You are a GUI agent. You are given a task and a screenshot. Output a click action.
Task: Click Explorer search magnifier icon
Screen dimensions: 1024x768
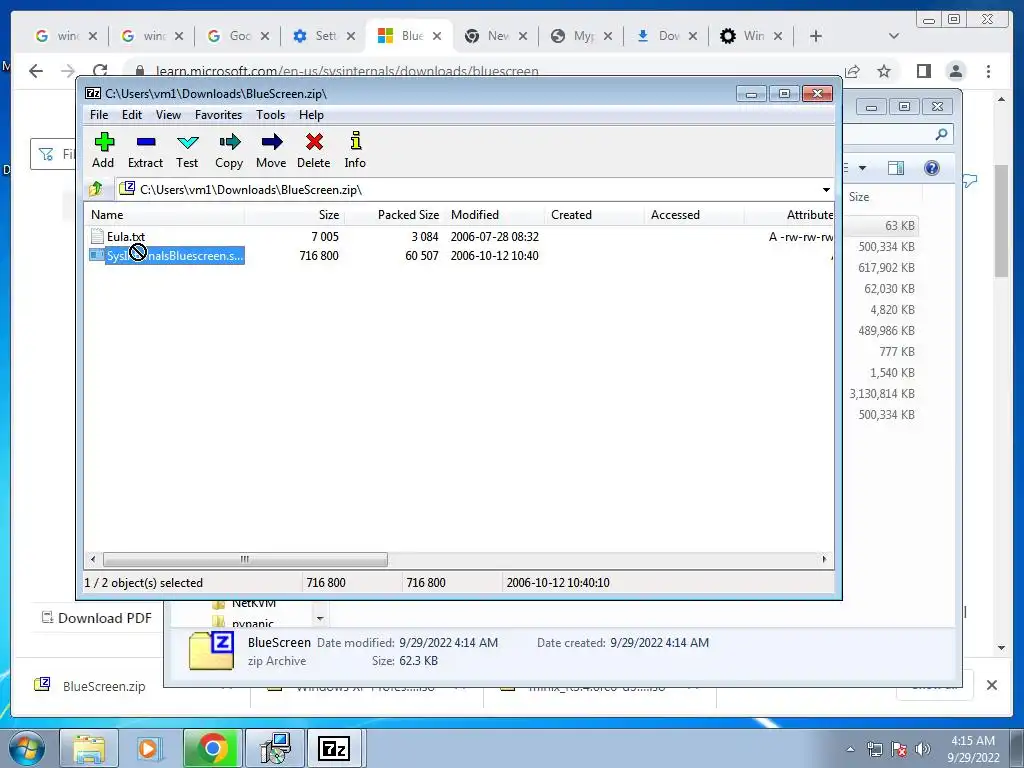click(941, 134)
